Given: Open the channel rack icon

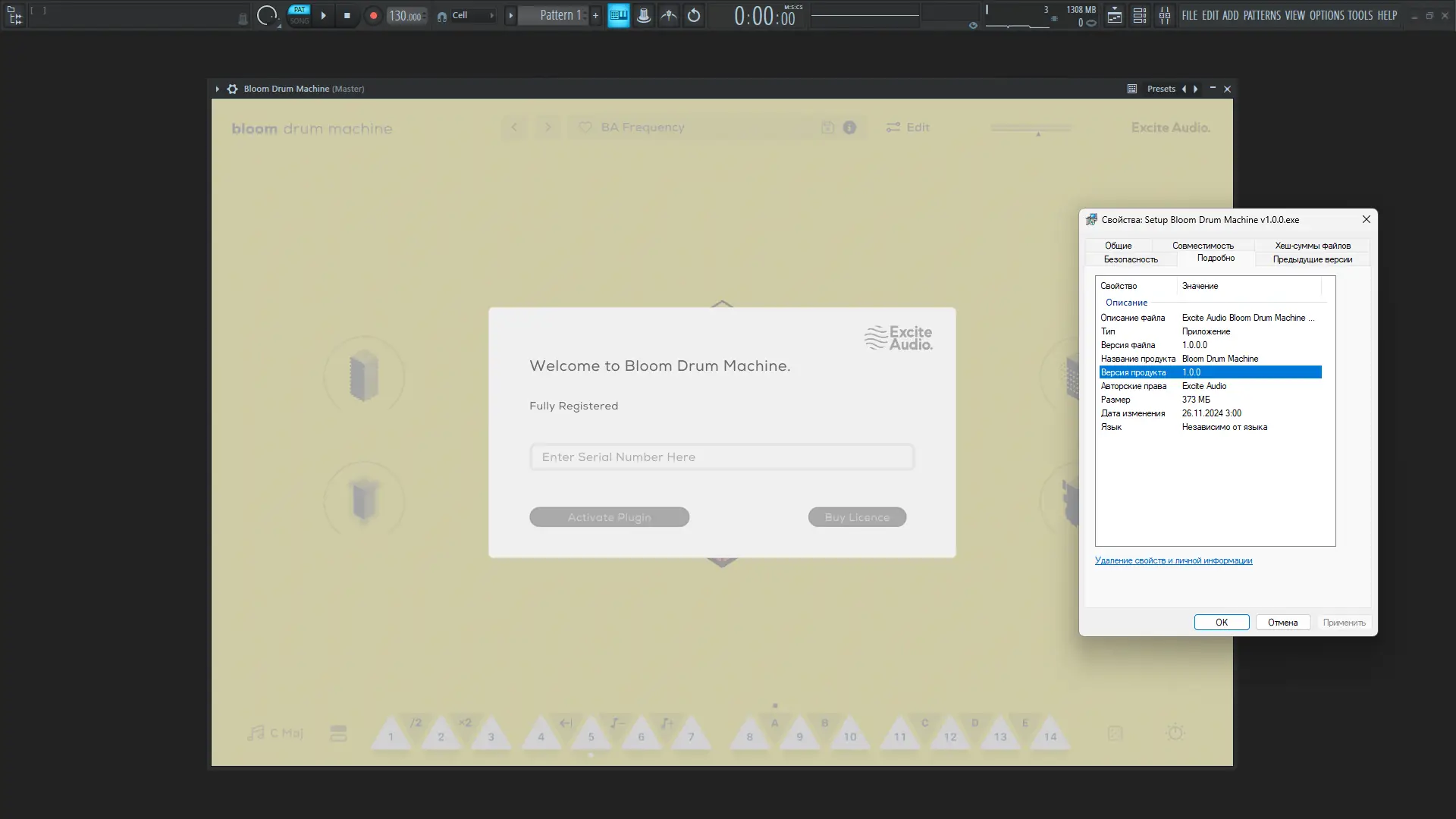Looking at the screenshot, I should (1139, 15).
